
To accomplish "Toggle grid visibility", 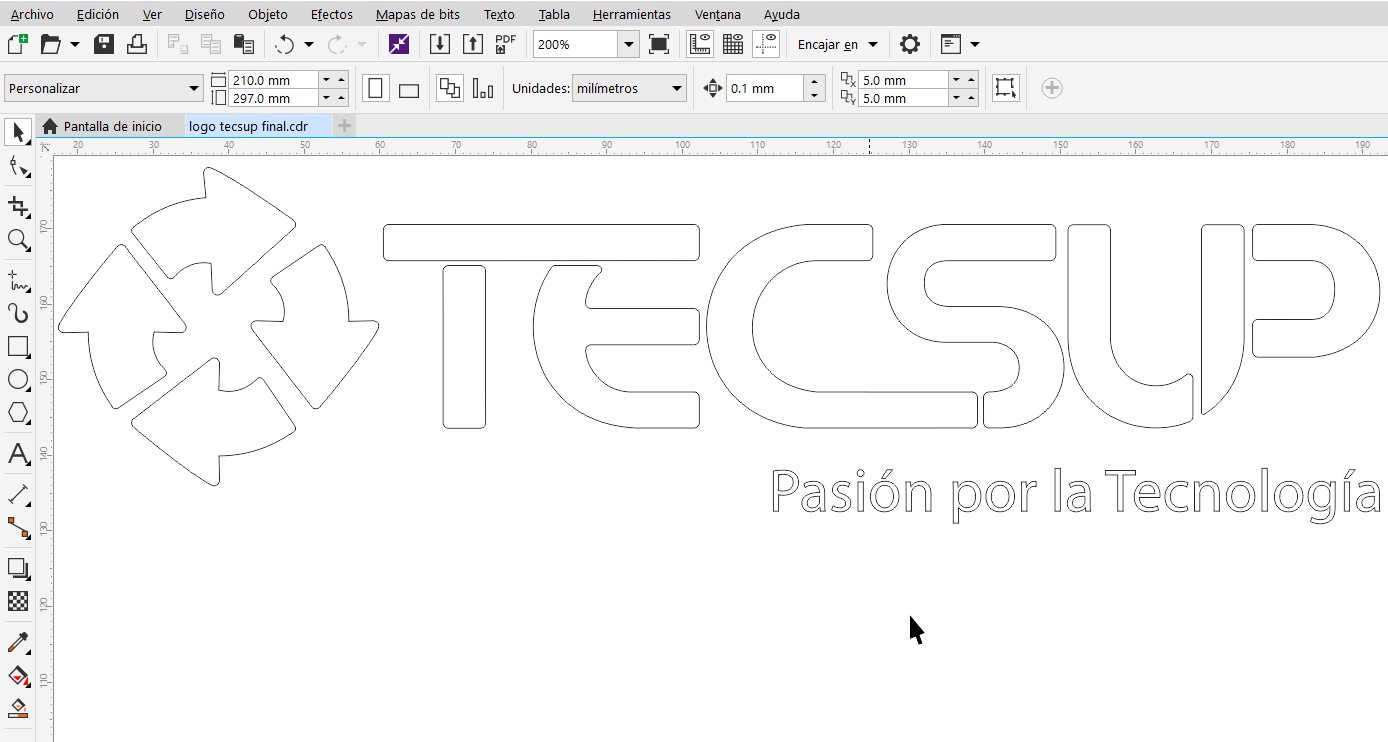I will click(733, 44).
